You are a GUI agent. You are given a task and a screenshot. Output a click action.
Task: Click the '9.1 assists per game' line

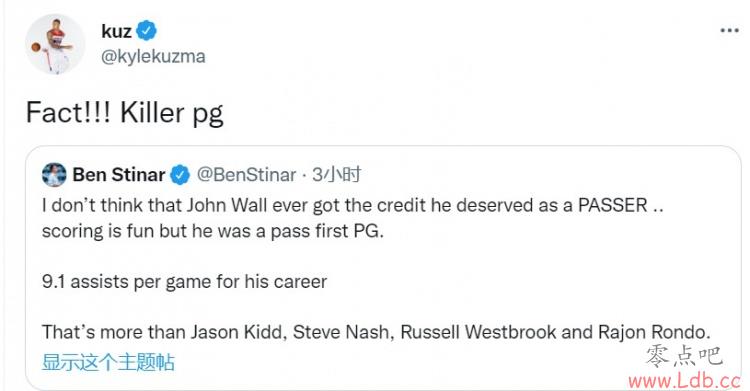(x=184, y=281)
